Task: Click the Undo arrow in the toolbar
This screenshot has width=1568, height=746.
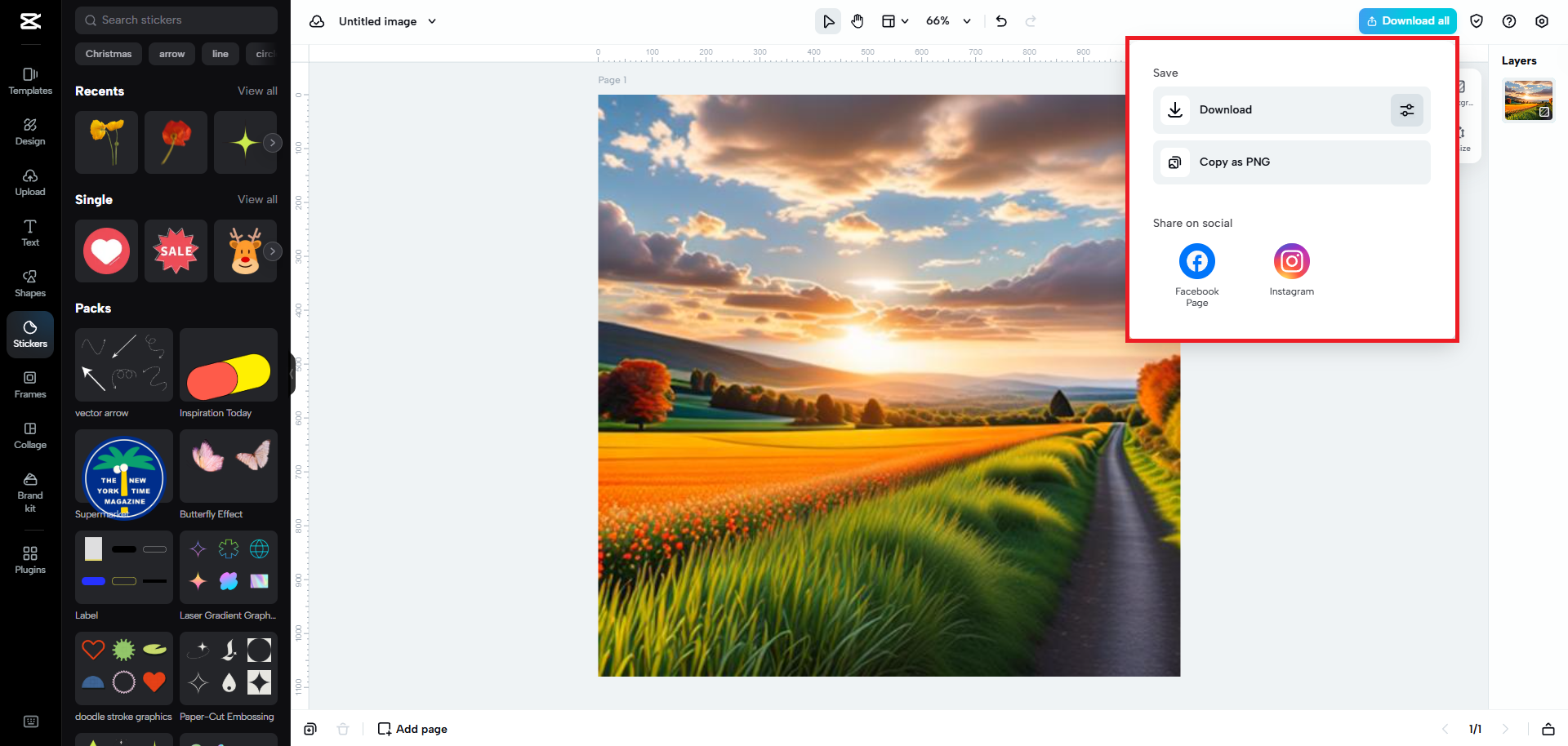Action: (x=1001, y=20)
